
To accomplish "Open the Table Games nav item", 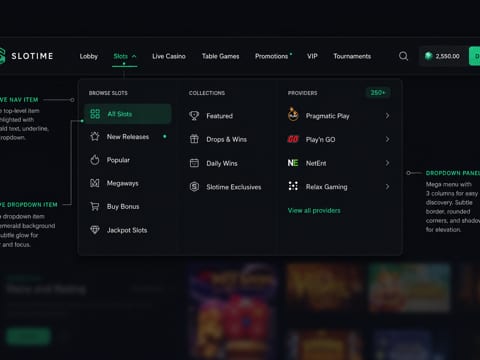I will (220, 56).
